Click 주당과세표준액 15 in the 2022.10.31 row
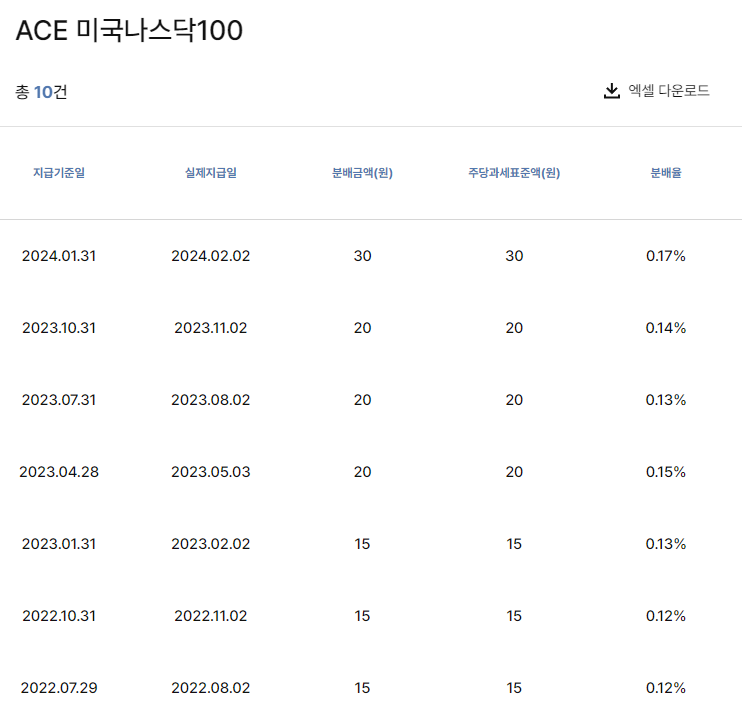744x707 pixels. (514, 616)
